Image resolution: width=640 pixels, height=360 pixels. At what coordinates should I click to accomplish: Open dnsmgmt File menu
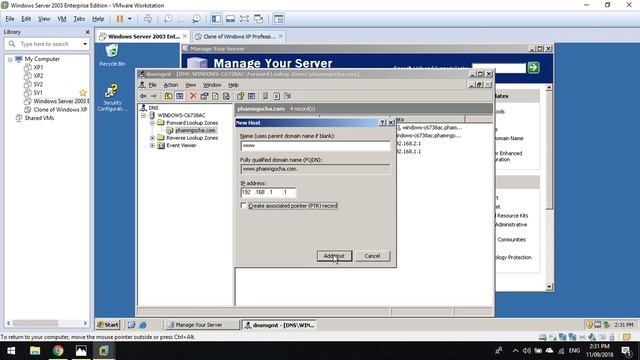click(152, 85)
